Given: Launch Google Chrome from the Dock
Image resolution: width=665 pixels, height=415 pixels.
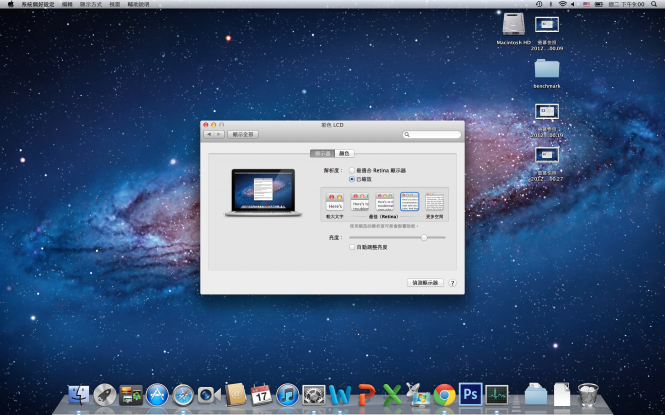Looking at the screenshot, I should (x=444, y=396).
